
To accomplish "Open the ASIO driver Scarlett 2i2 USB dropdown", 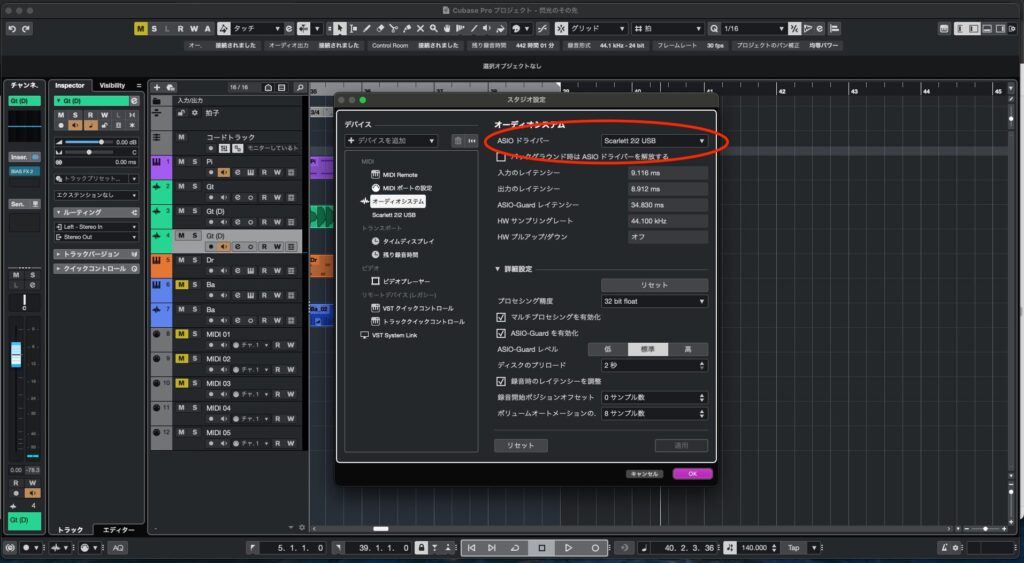I will pyautogui.click(x=654, y=141).
